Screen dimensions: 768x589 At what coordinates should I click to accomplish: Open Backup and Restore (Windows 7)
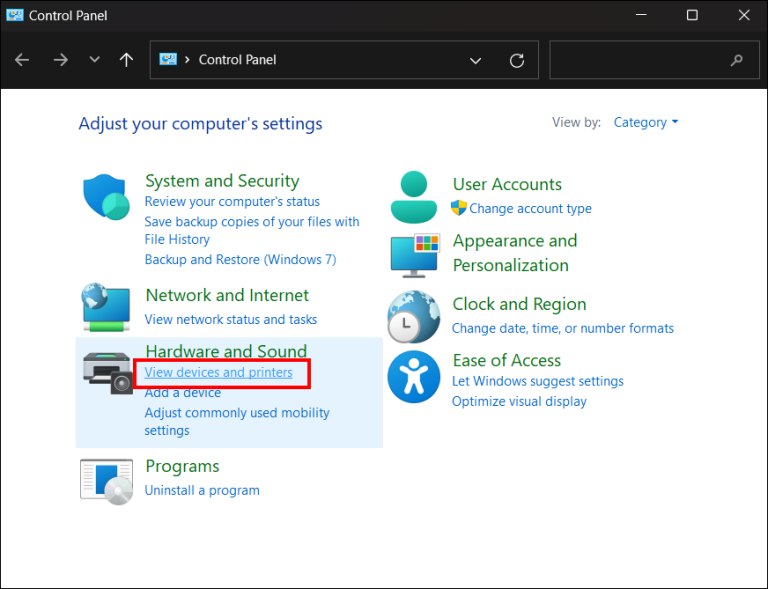pos(240,259)
